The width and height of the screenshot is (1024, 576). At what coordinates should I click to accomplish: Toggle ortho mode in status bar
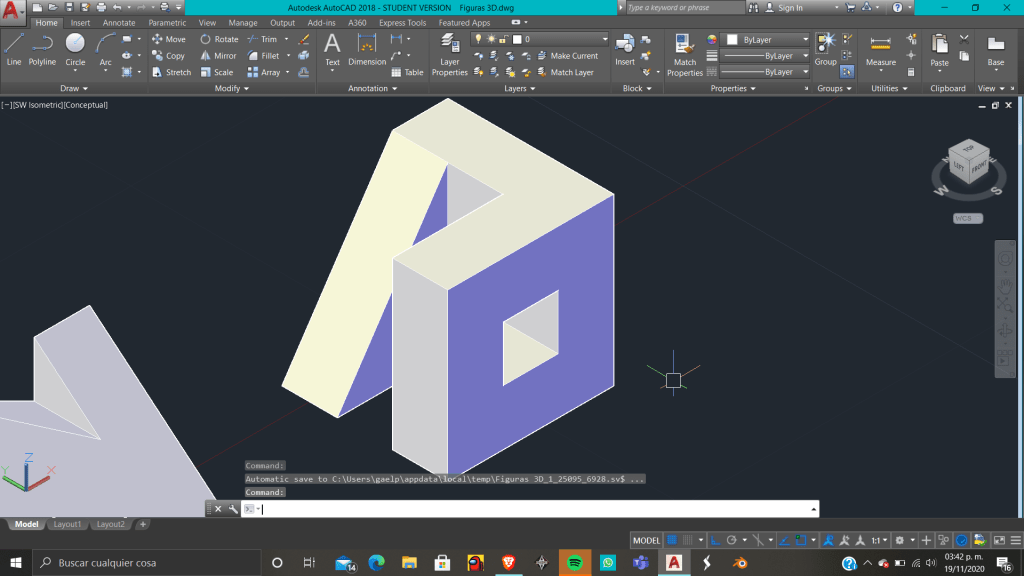713,540
